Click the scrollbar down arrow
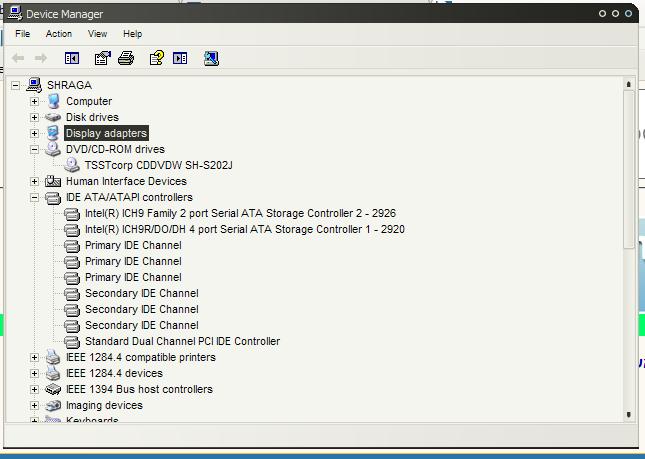This screenshot has height=459, width=645. coord(629,415)
